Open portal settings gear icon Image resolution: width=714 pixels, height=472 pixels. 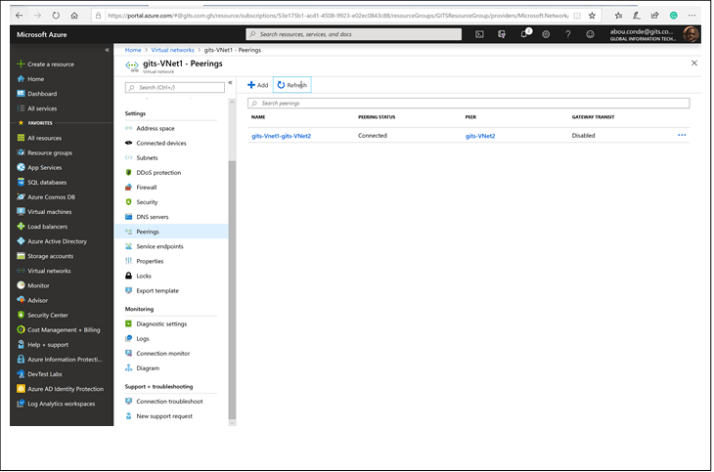click(x=546, y=34)
